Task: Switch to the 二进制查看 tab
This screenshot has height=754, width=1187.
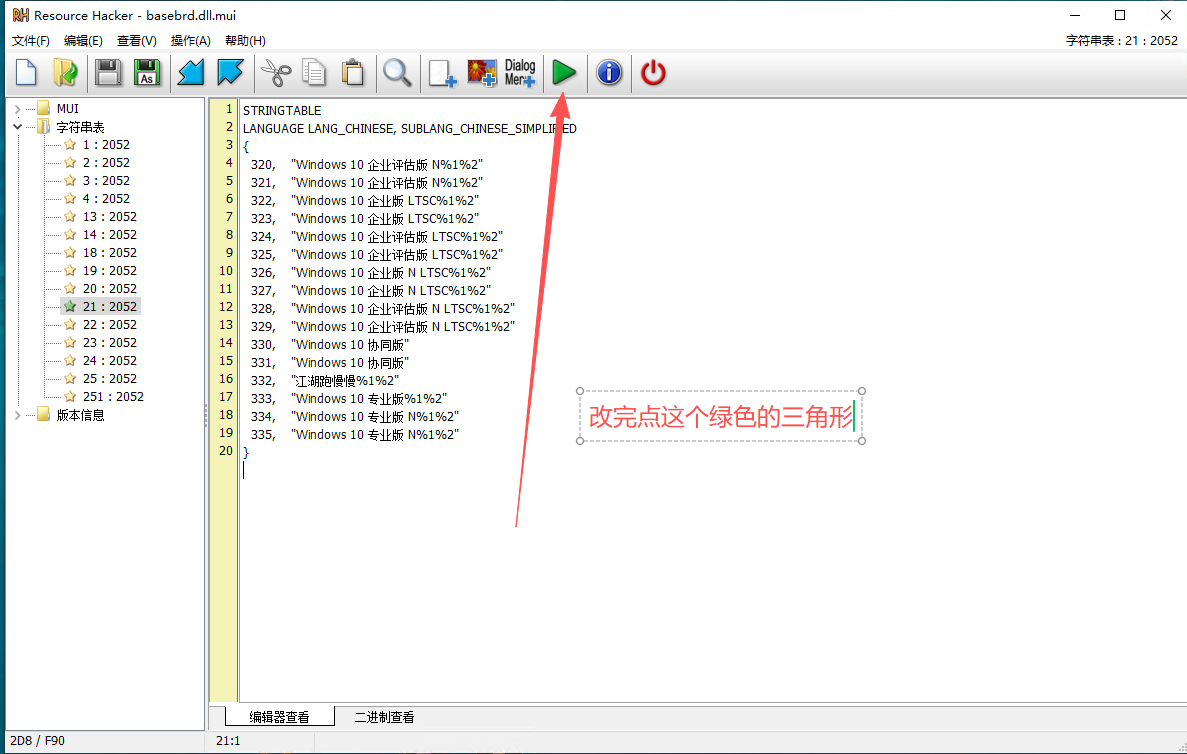Action: (385, 717)
